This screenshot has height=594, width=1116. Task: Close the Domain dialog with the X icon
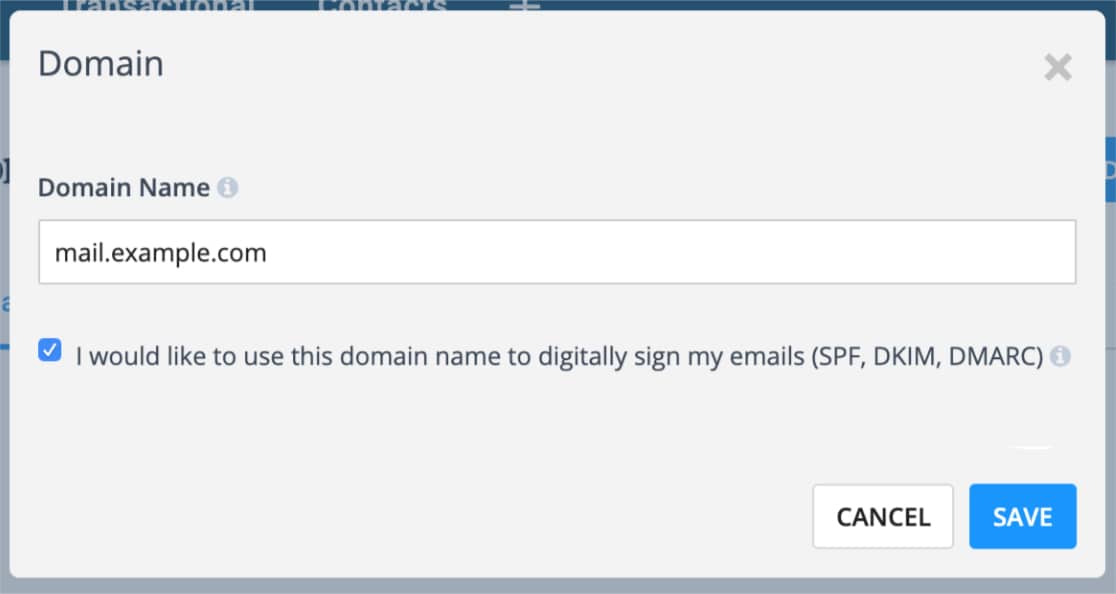pyautogui.click(x=1058, y=68)
